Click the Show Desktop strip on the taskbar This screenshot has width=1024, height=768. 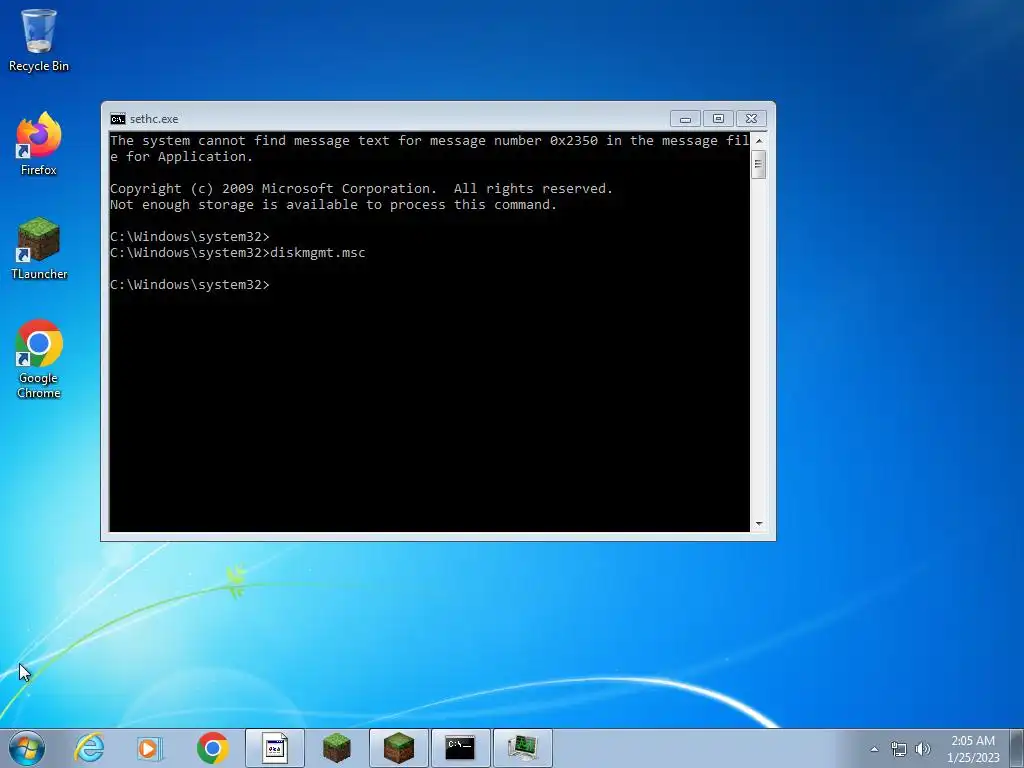(1017, 748)
